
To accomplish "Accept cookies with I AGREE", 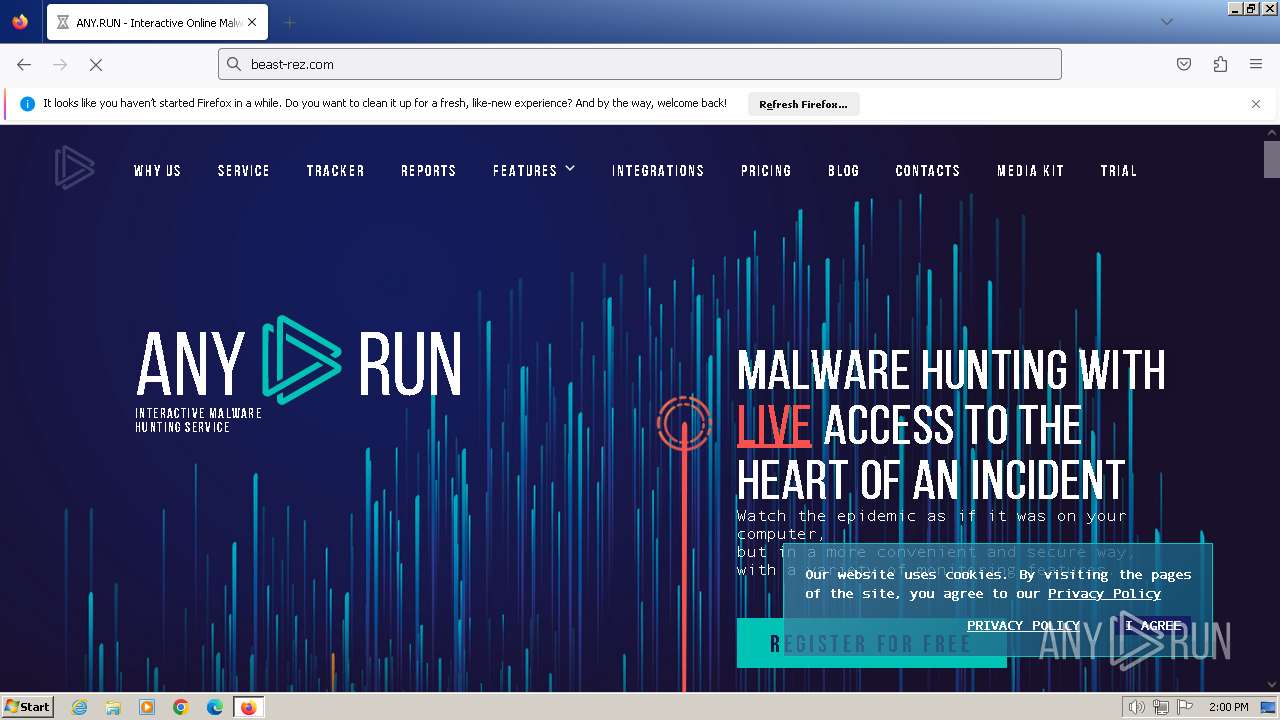I will click(x=1153, y=625).
